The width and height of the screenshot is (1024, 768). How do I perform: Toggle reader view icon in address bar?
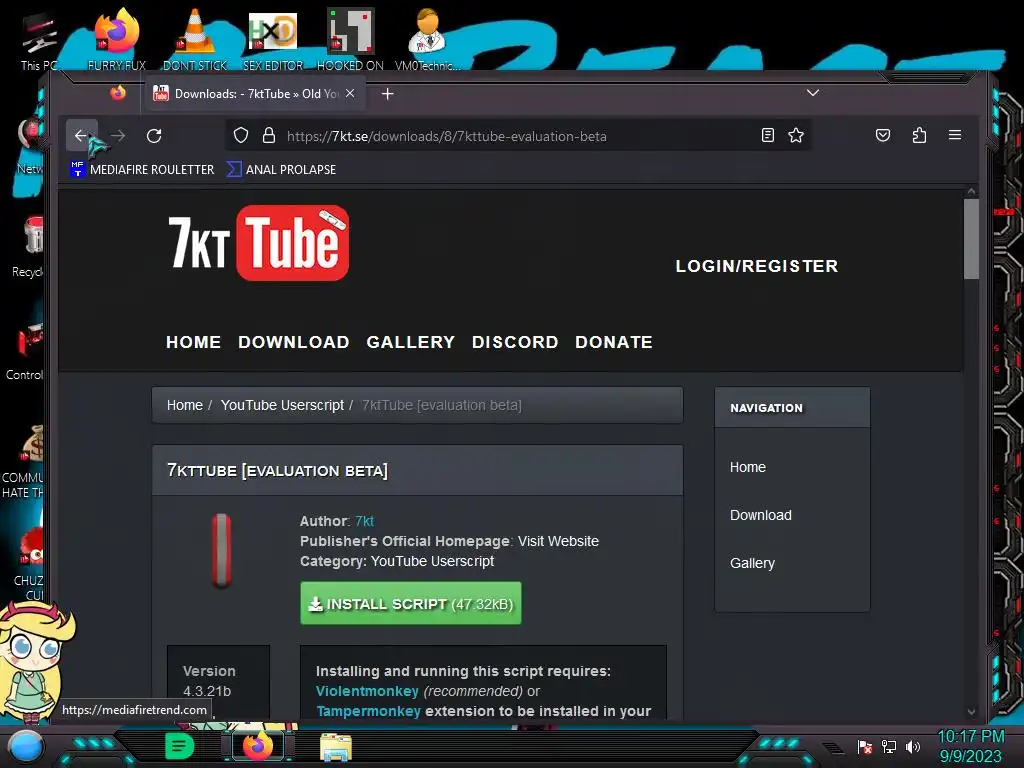pyautogui.click(x=768, y=135)
